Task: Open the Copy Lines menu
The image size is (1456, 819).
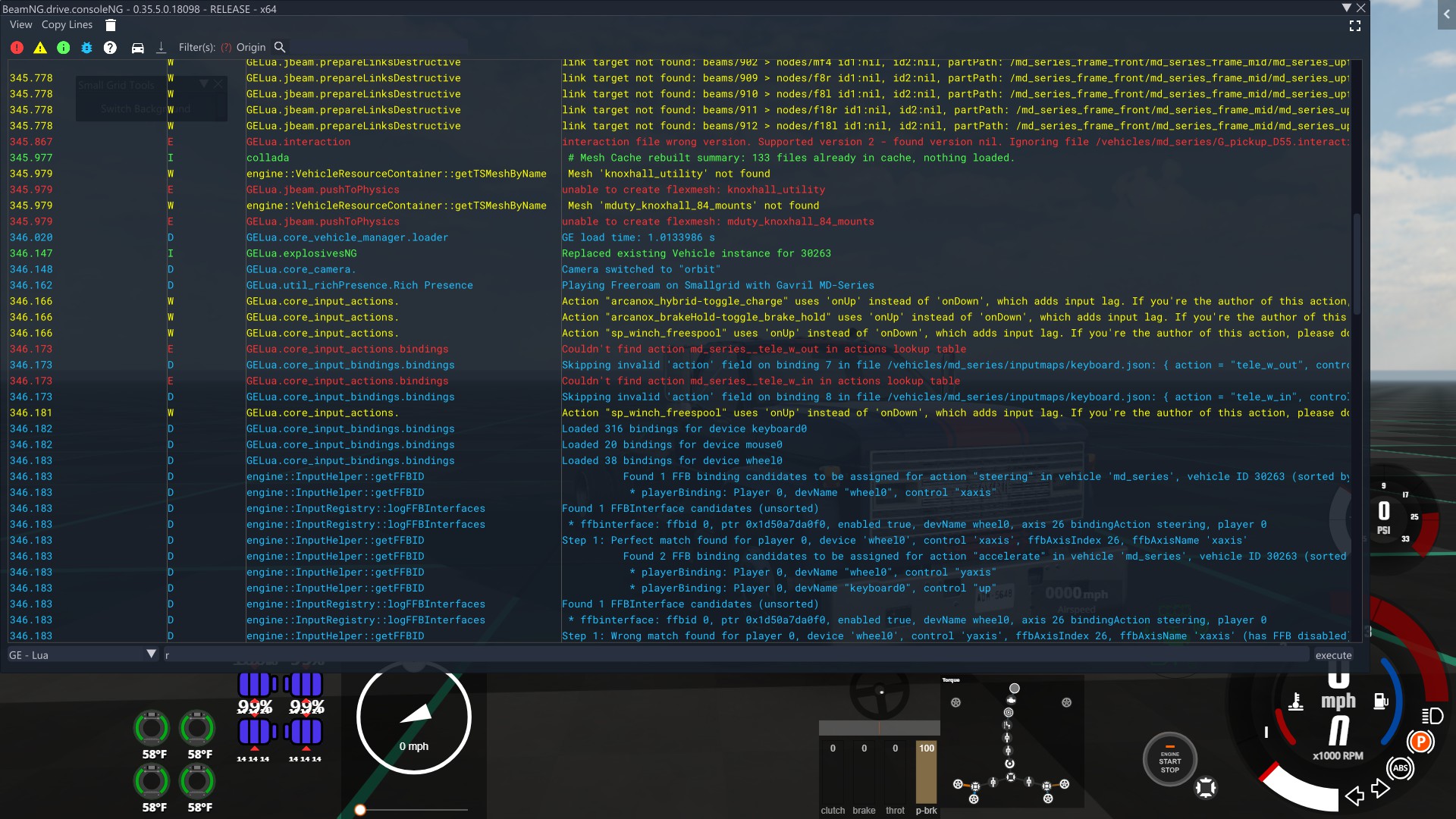Action: [67, 25]
